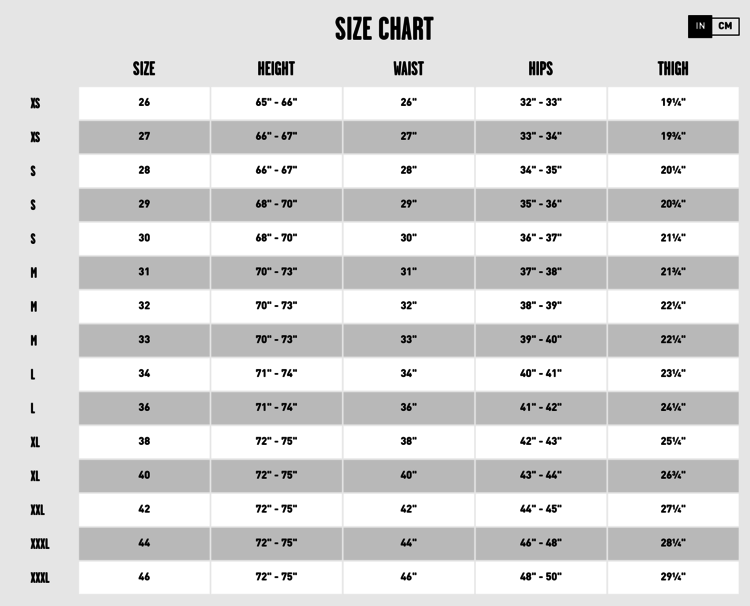Click the SIZE column header
The image size is (750, 606).
click(144, 69)
